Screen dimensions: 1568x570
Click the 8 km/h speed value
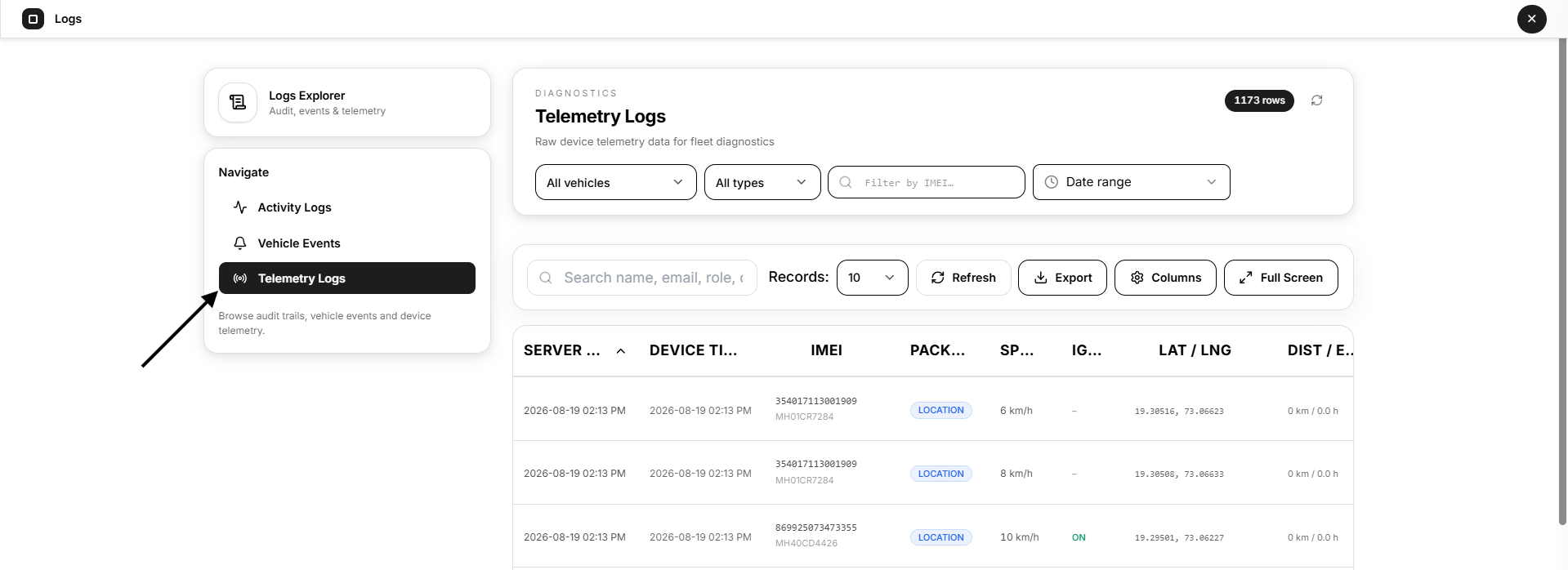point(1016,474)
